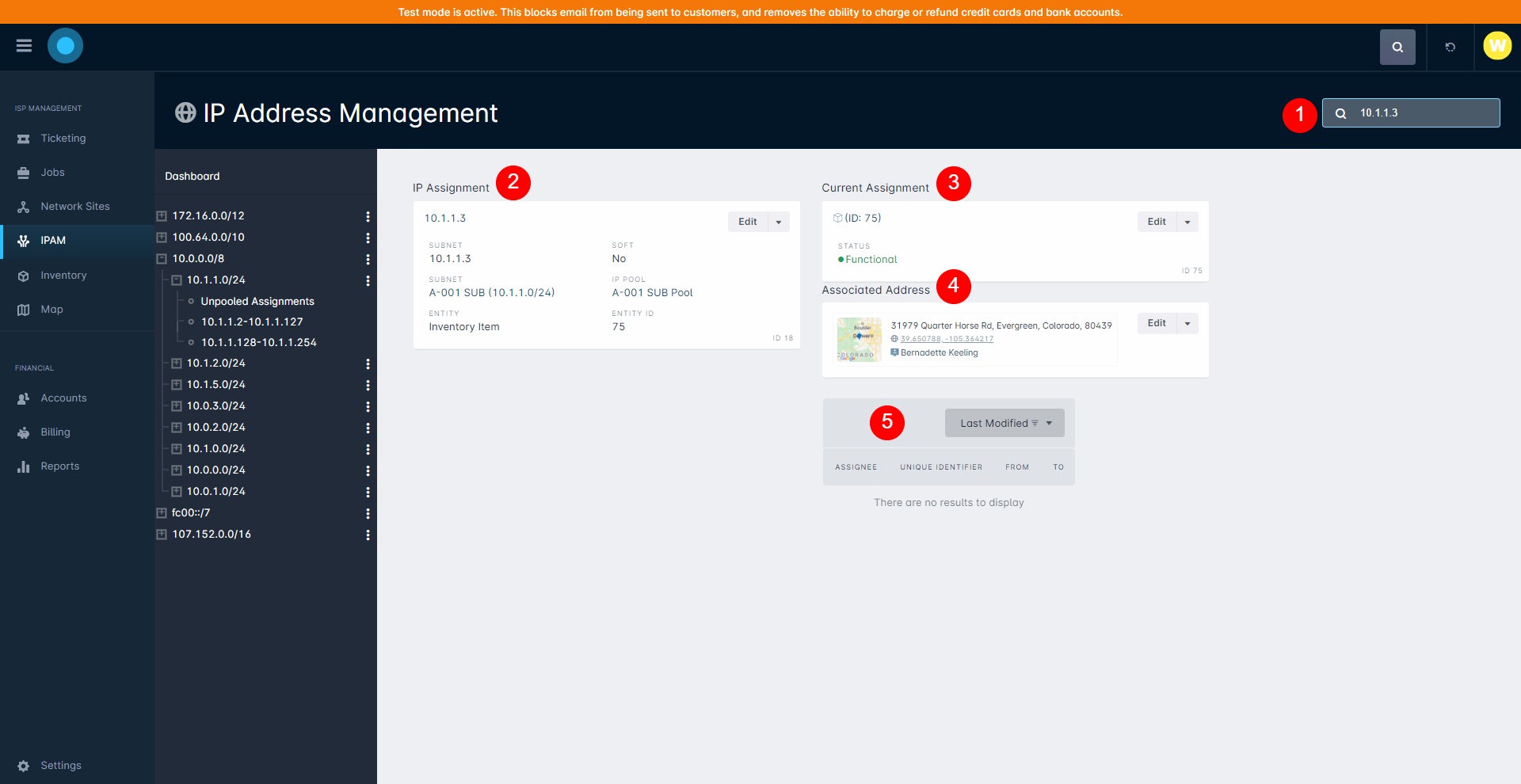Click the Reports bar chart icon

24,466
